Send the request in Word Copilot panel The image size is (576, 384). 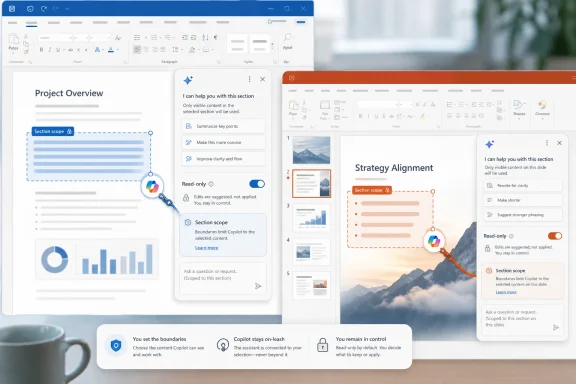coord(258,286)
